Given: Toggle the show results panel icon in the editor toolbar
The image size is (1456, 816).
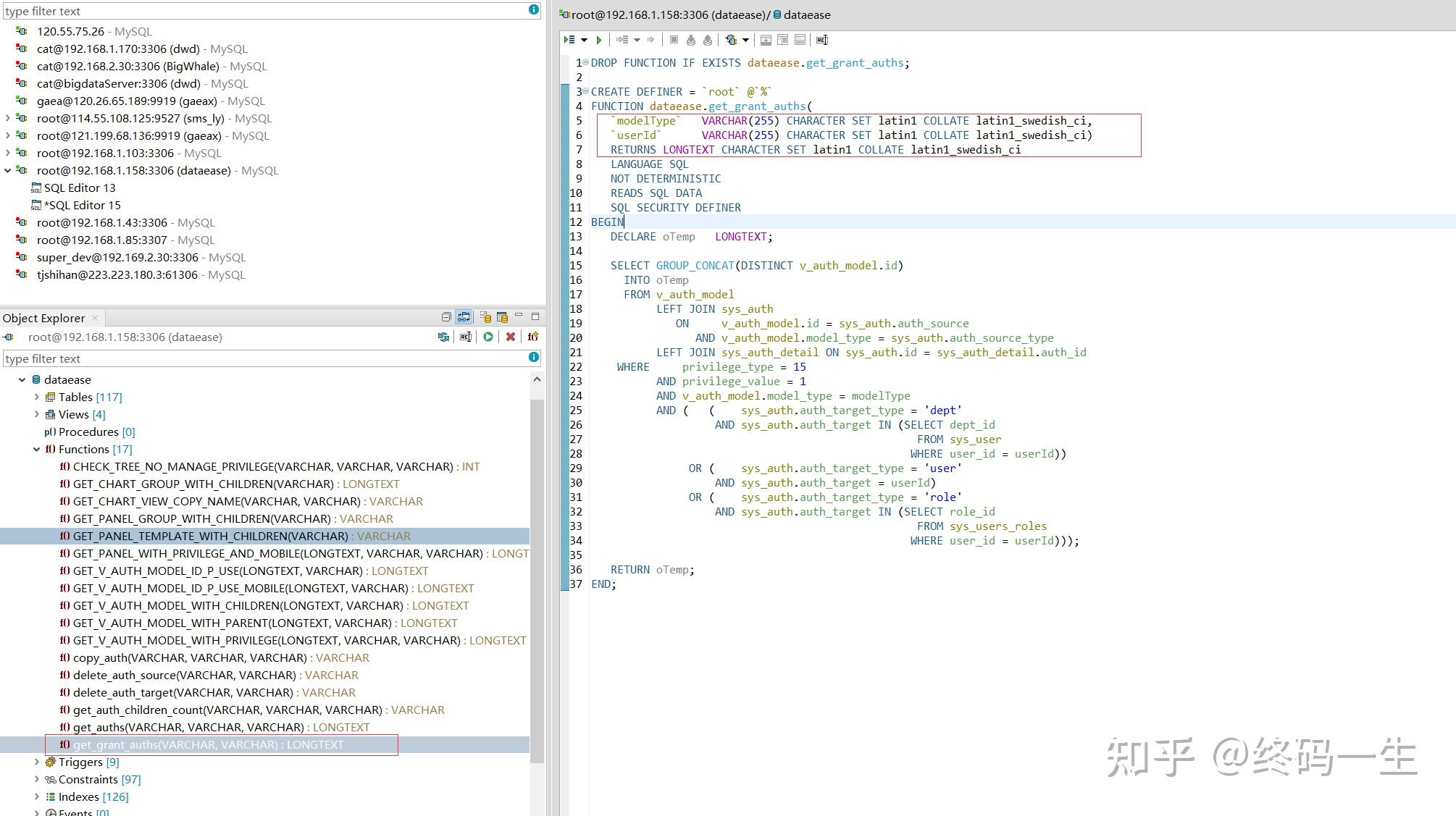Looking at the screenshot, I should pyautogui.click(x=766, y=40).
